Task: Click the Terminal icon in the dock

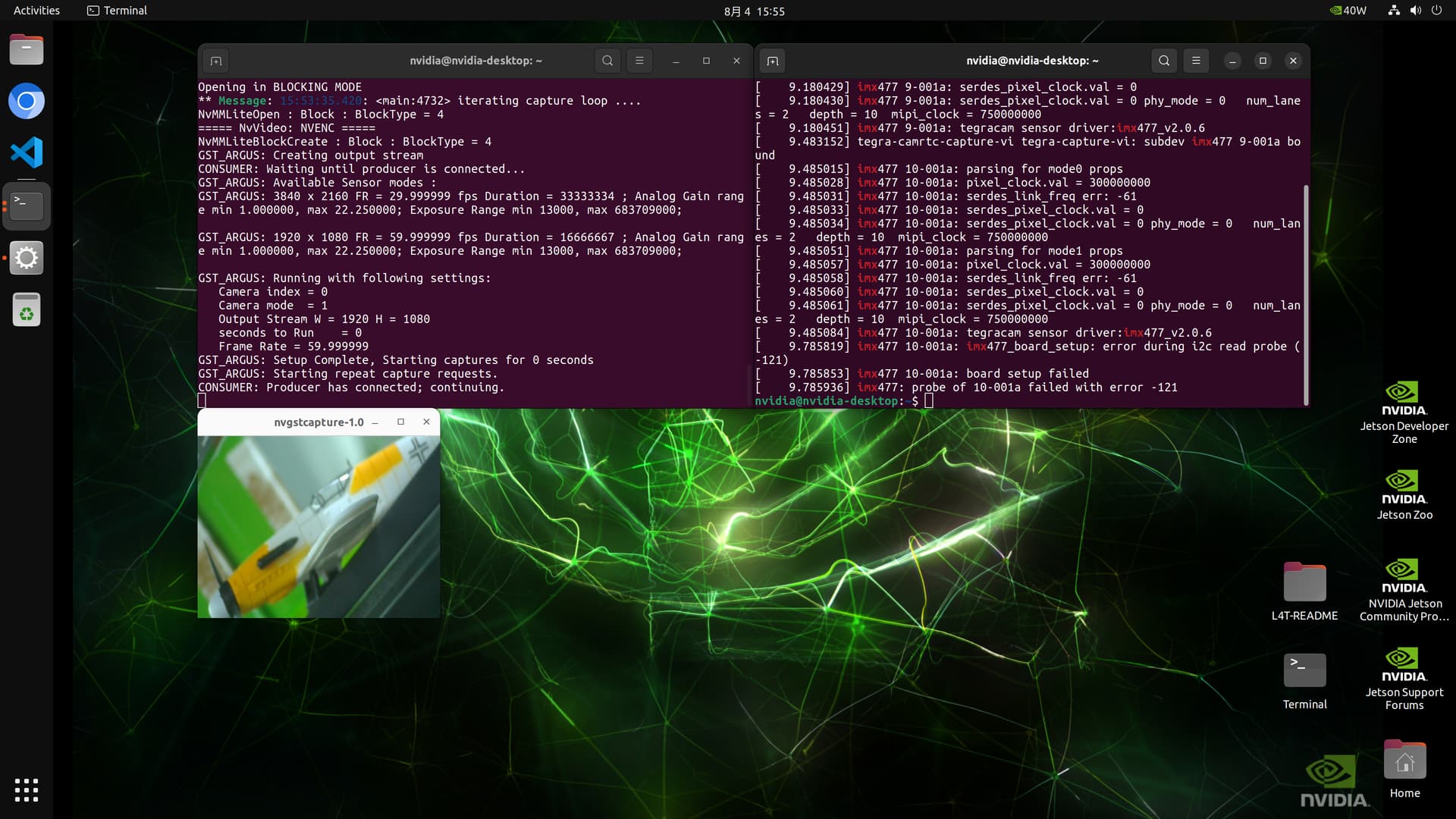Action: point(27,206)
